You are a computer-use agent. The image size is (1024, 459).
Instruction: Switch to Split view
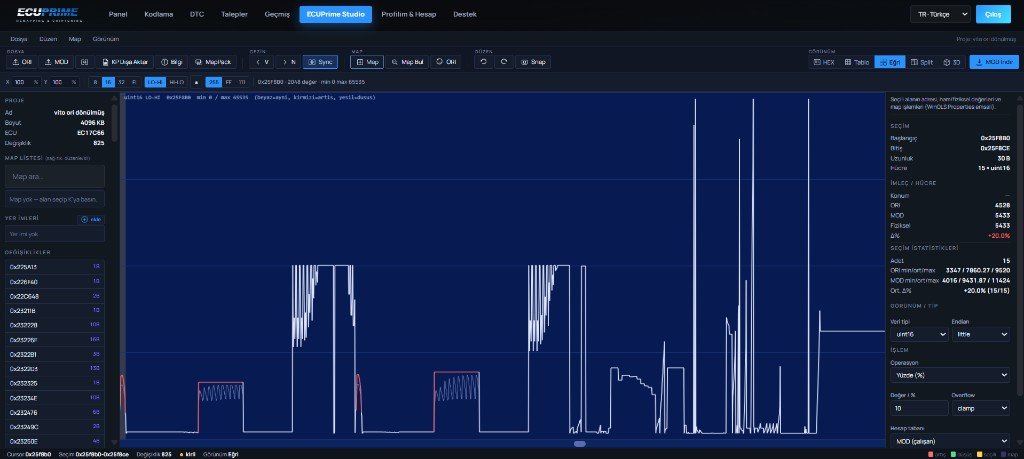(921, 62)
